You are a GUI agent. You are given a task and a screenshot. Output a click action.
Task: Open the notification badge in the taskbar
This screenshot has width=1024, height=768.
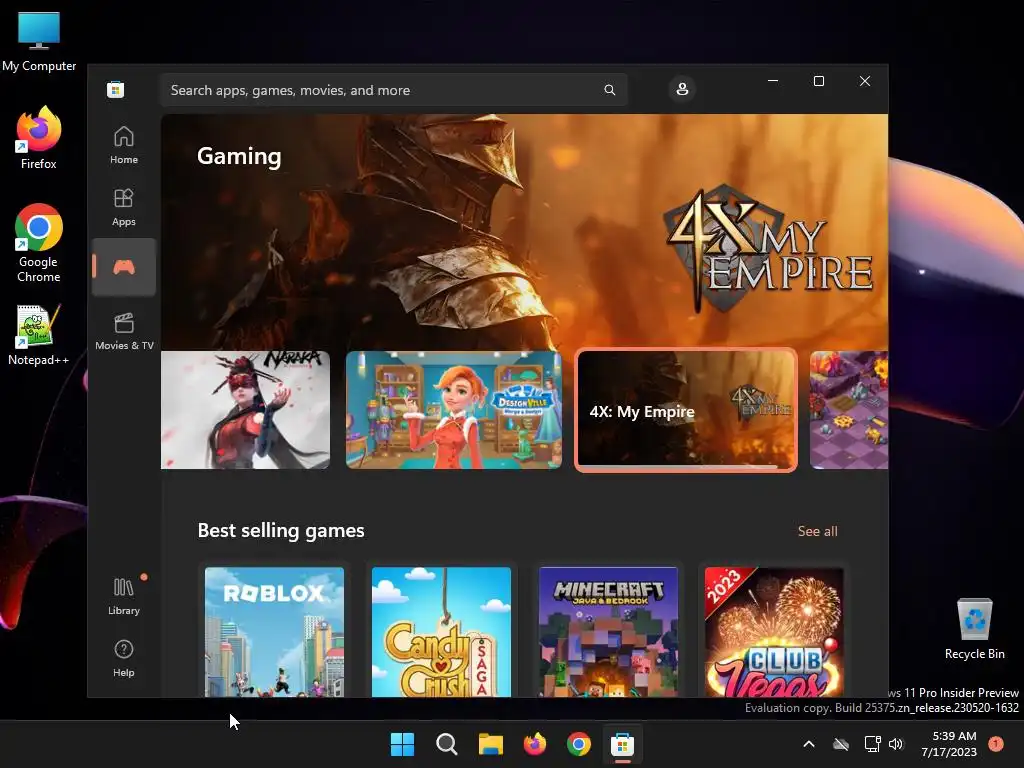coord(996,743)
